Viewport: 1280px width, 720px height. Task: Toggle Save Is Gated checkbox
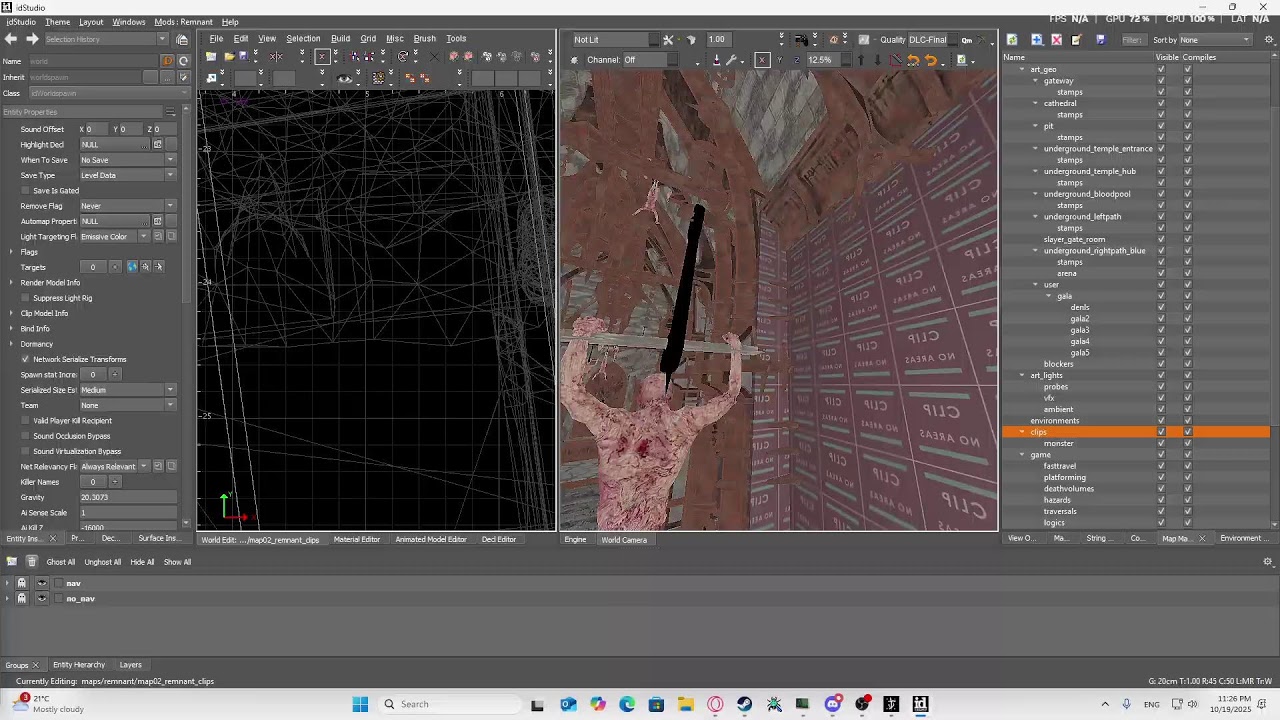click(x=25, y=190)
